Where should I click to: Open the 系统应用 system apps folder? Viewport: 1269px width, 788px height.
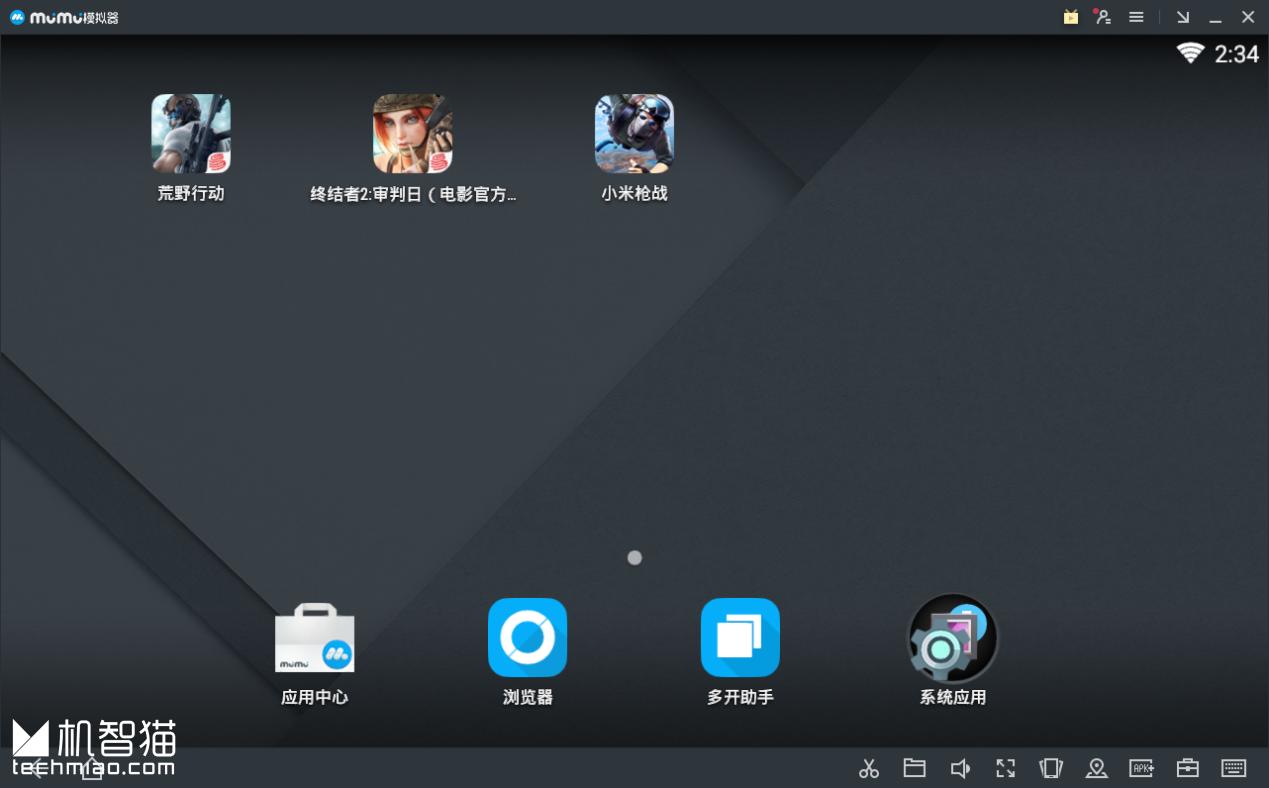(953, 638)
